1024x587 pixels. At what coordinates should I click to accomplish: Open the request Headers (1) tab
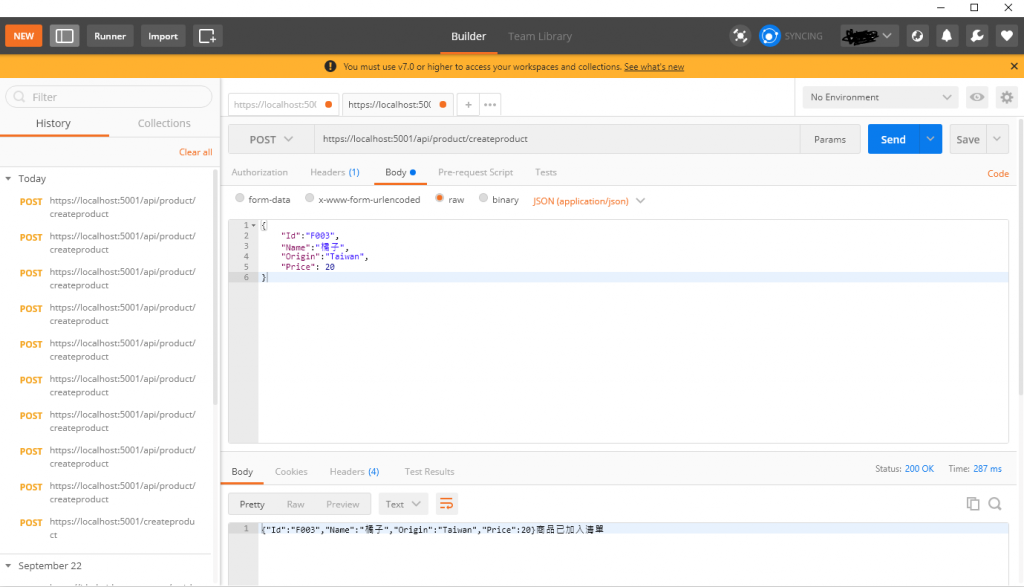click(x=334, y=172)
